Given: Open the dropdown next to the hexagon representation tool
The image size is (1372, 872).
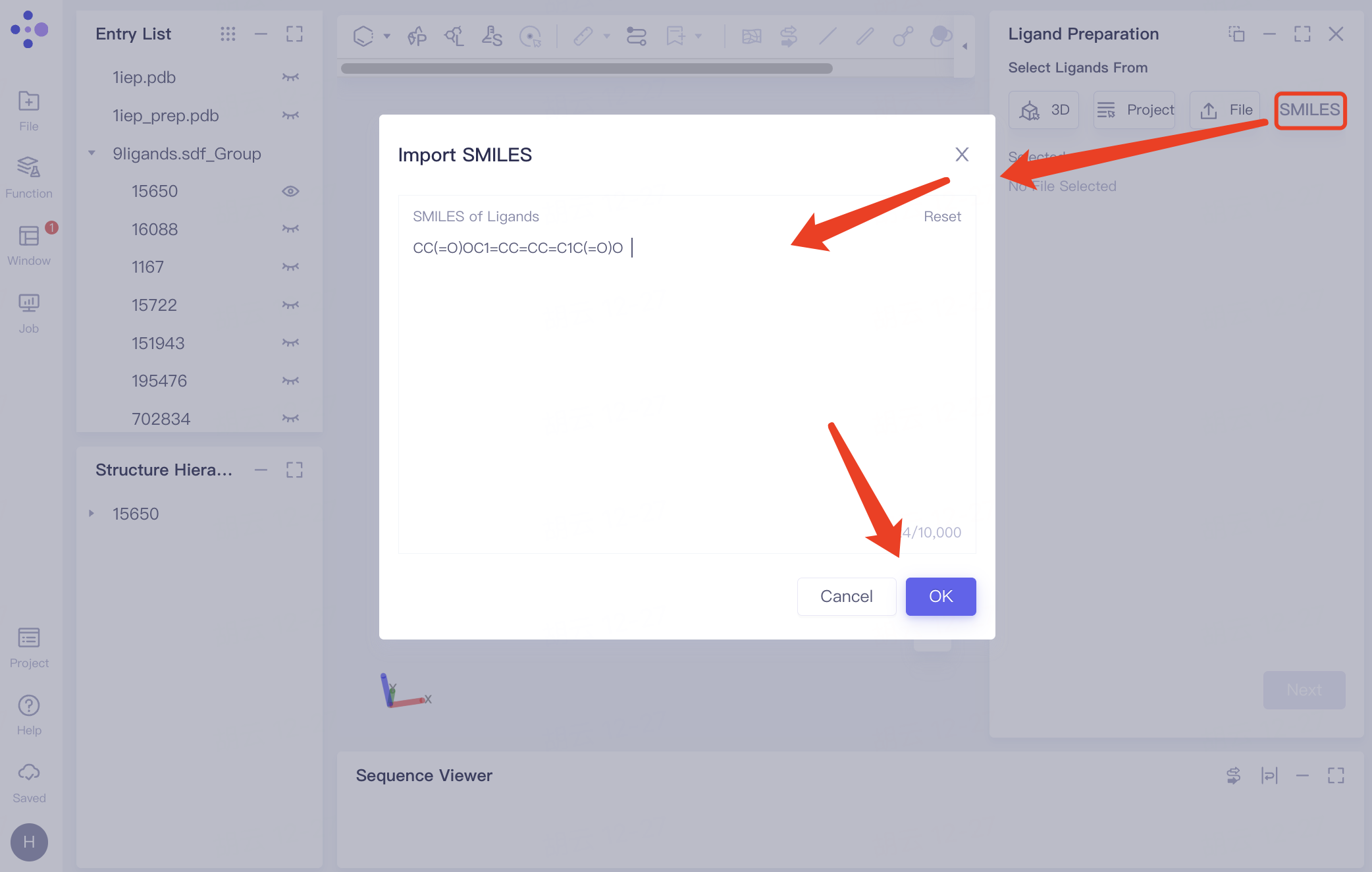Looking at the screenshot, I should [x=387, y=36].
